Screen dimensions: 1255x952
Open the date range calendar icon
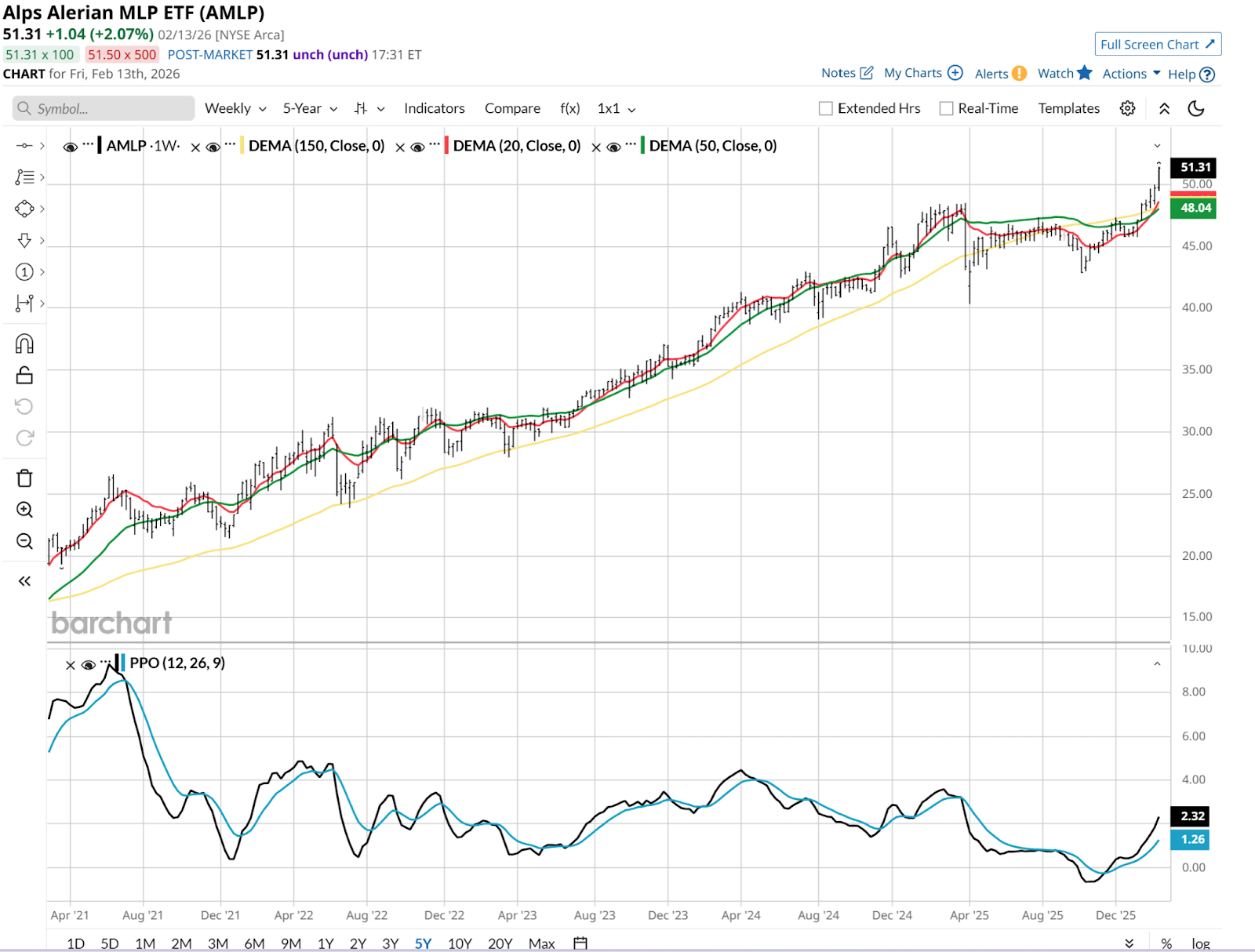pyautogui.click(x=580, y=943)
